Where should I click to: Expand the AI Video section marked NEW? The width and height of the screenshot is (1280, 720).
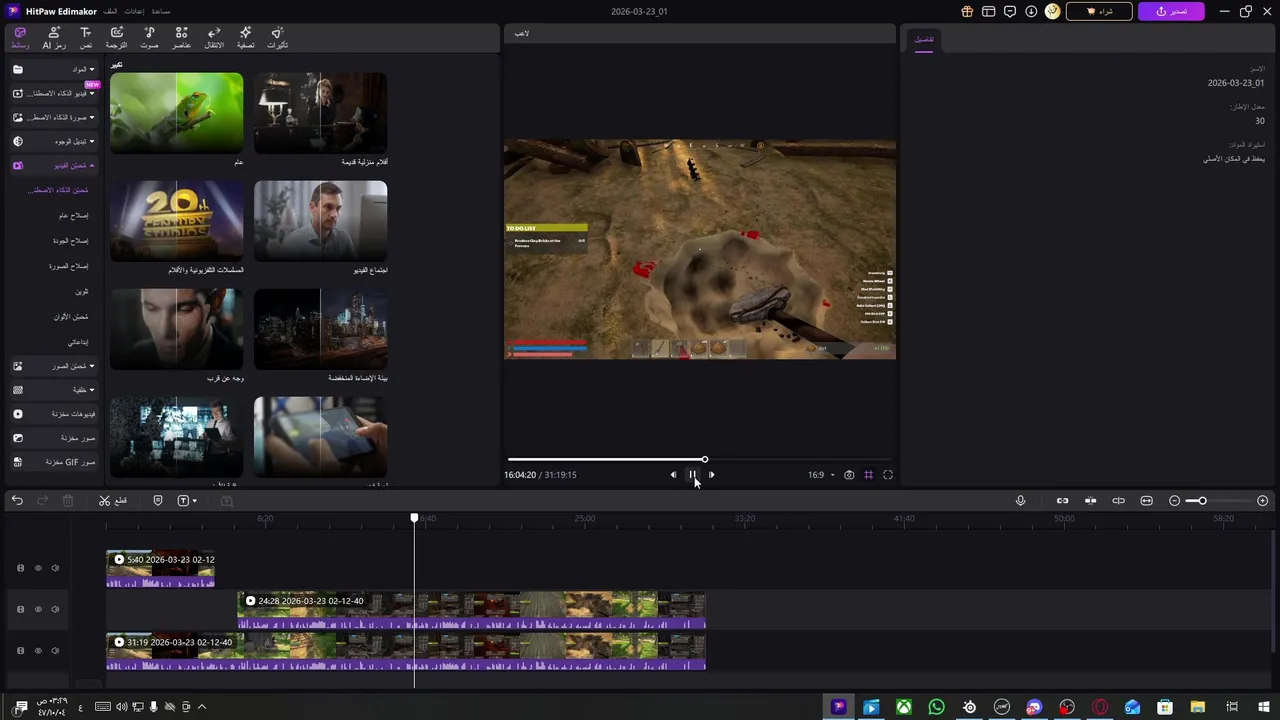(53, 93)
